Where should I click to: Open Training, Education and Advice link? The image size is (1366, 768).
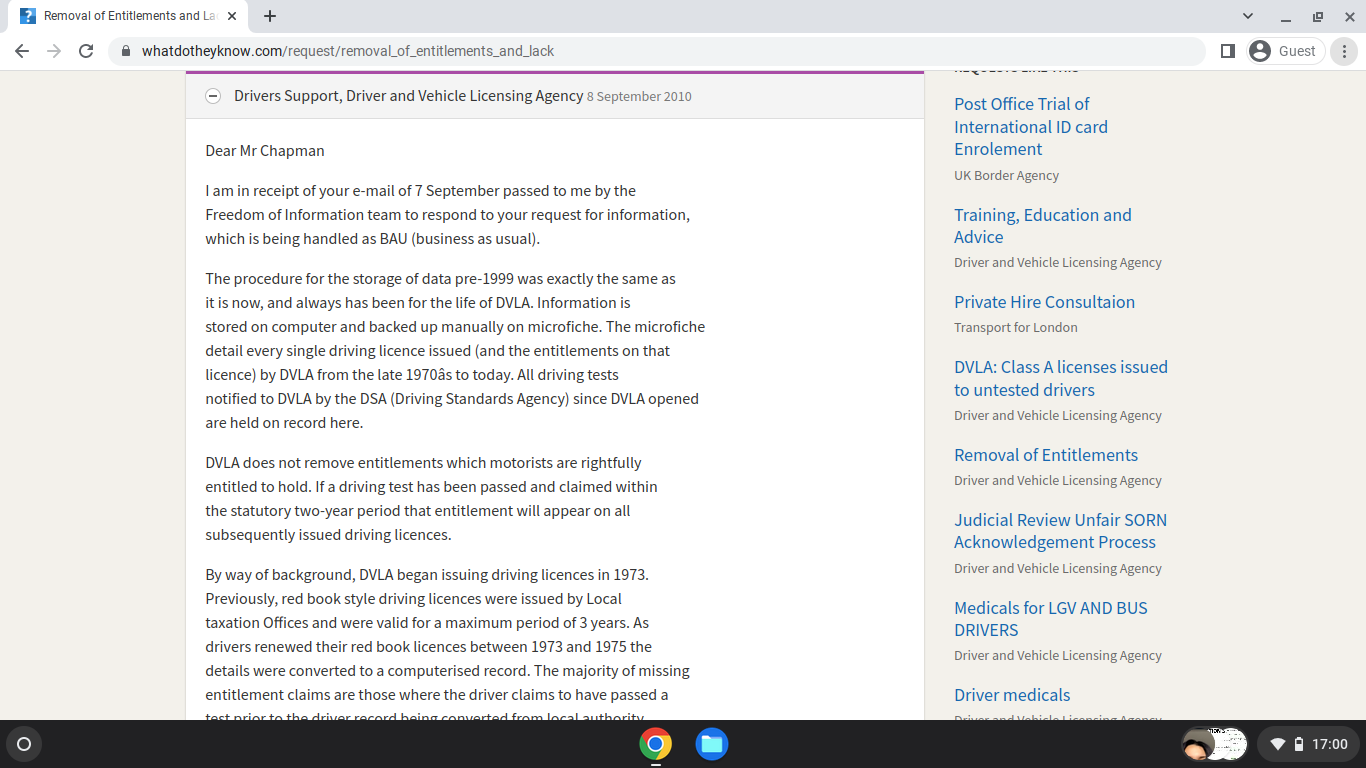1043,226
